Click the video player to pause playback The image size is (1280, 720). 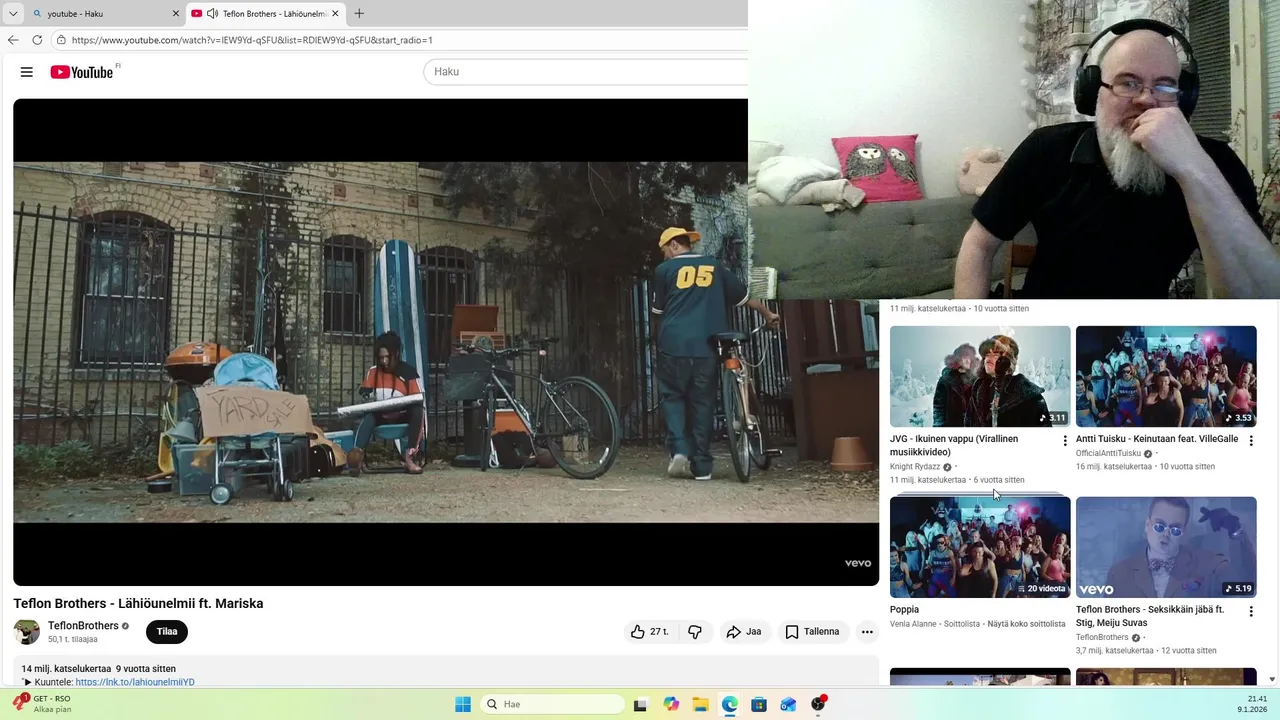(x=446, y=342)
